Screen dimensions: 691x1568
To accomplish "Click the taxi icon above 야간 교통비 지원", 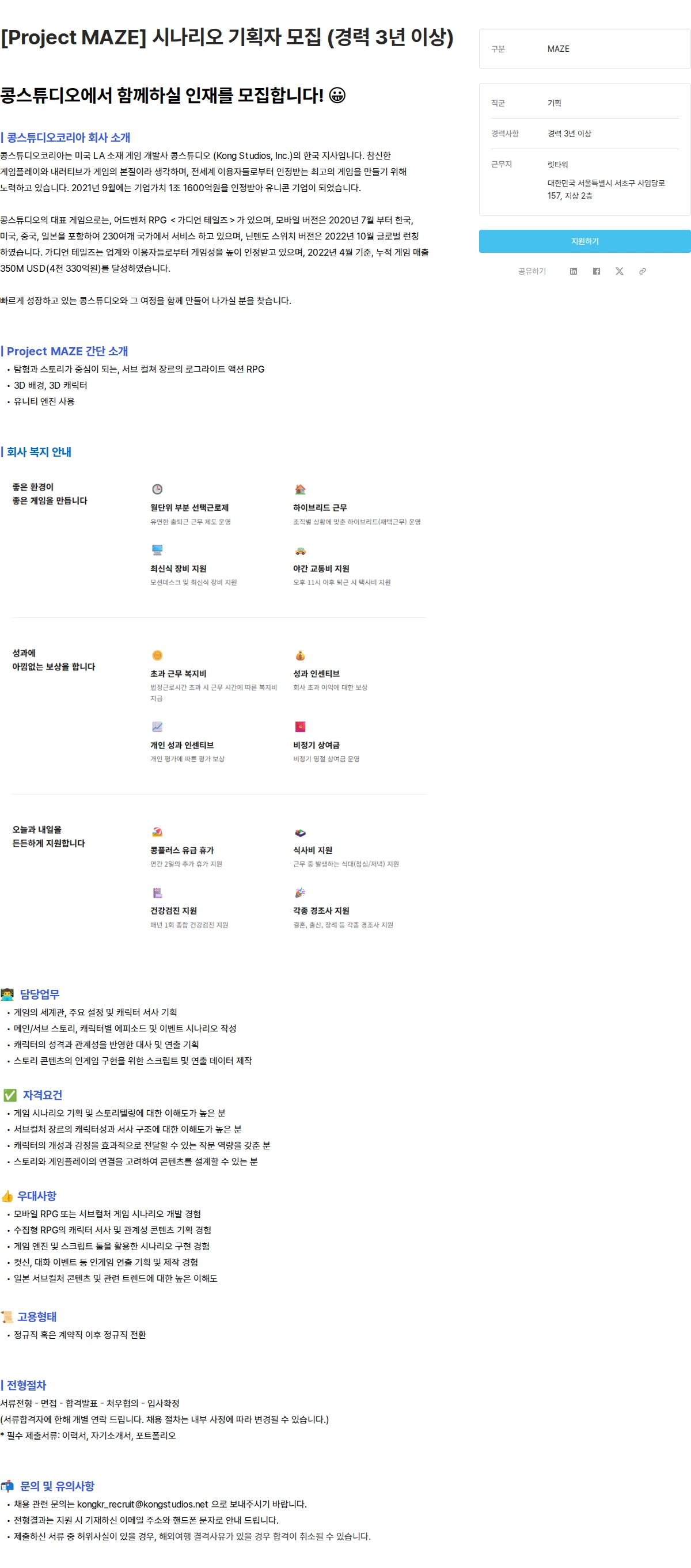I will click(x=300, y=550).
